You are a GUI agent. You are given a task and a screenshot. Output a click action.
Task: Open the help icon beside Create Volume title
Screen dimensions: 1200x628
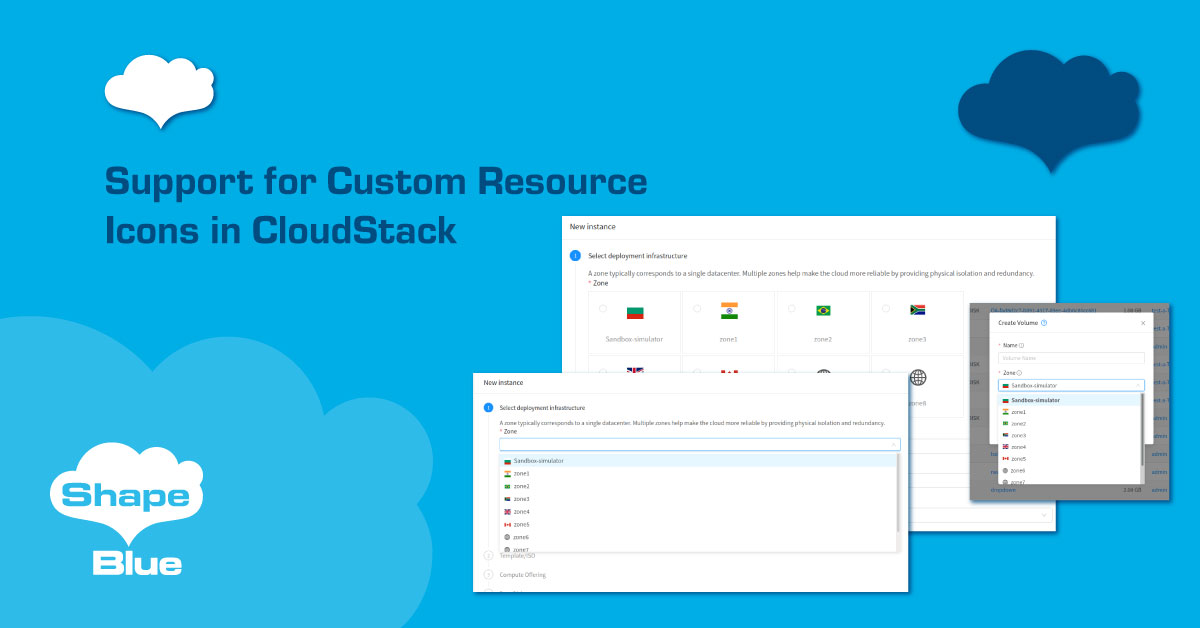coord(1044,323)
